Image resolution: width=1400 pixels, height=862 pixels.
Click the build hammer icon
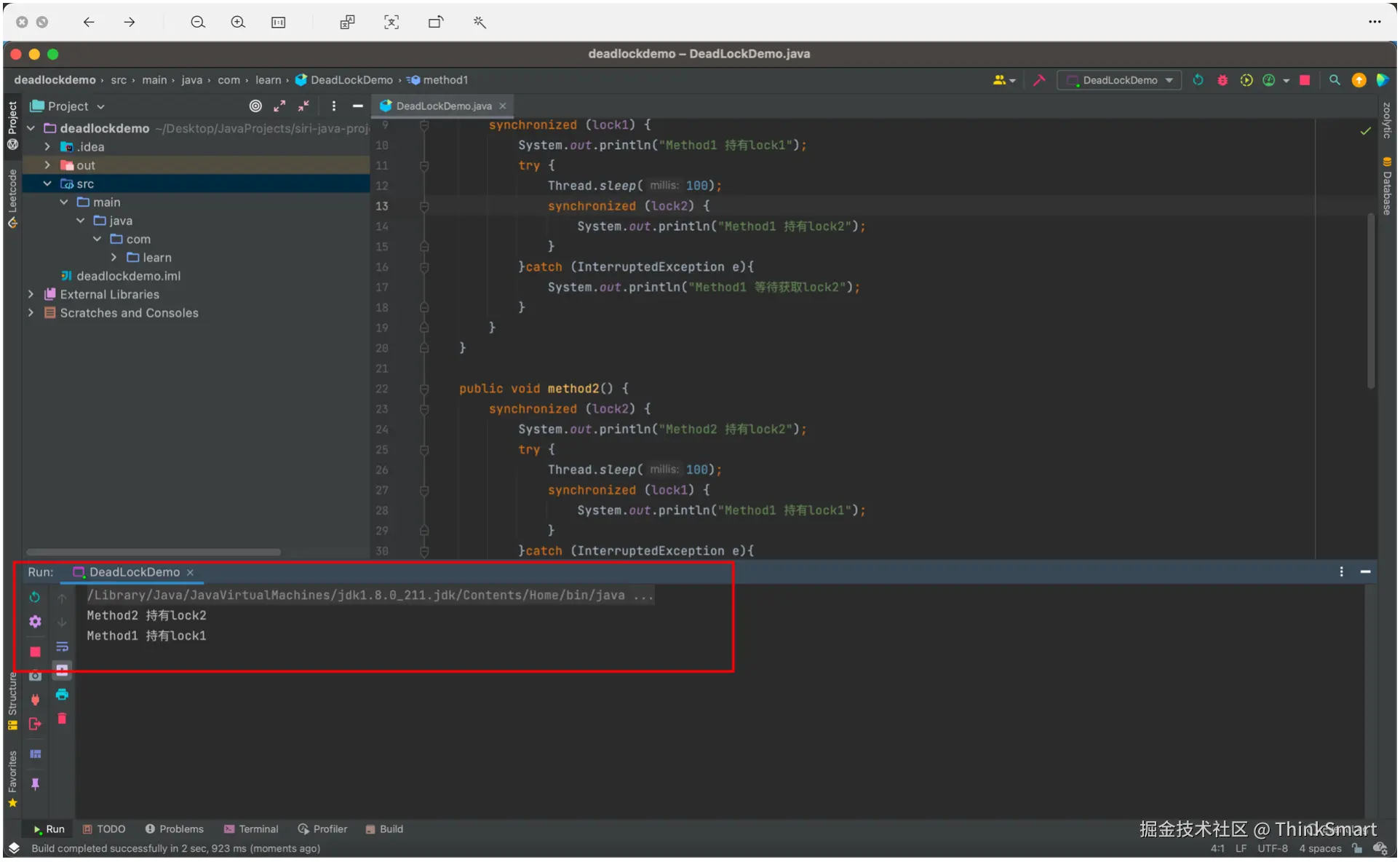1040,81
